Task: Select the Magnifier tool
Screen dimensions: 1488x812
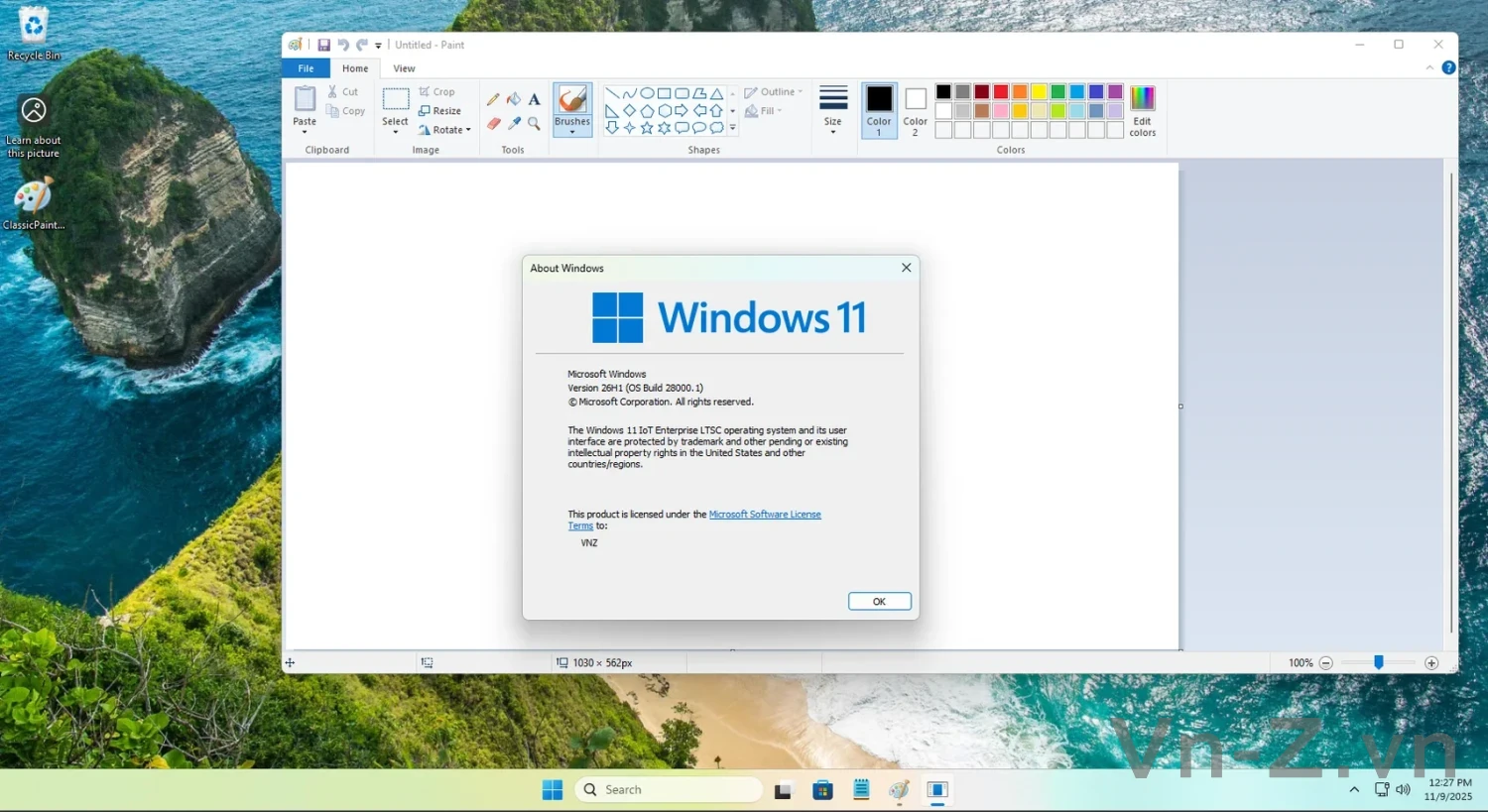Action: click(534, 124)
